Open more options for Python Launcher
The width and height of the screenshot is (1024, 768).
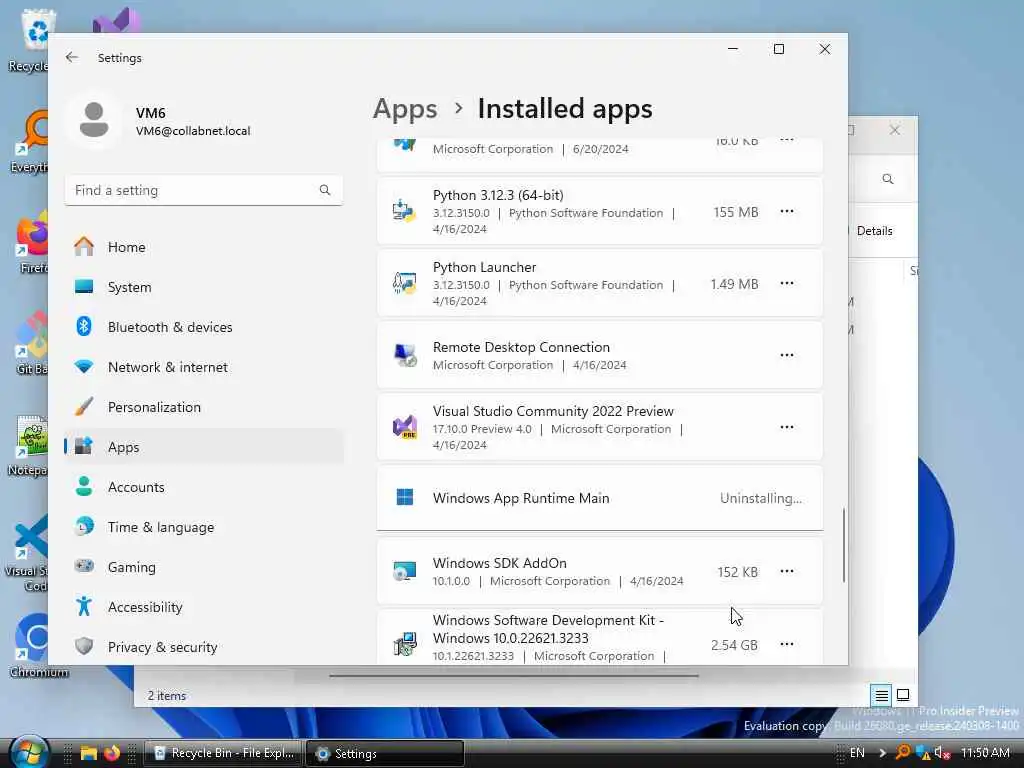tap(787, 283)
